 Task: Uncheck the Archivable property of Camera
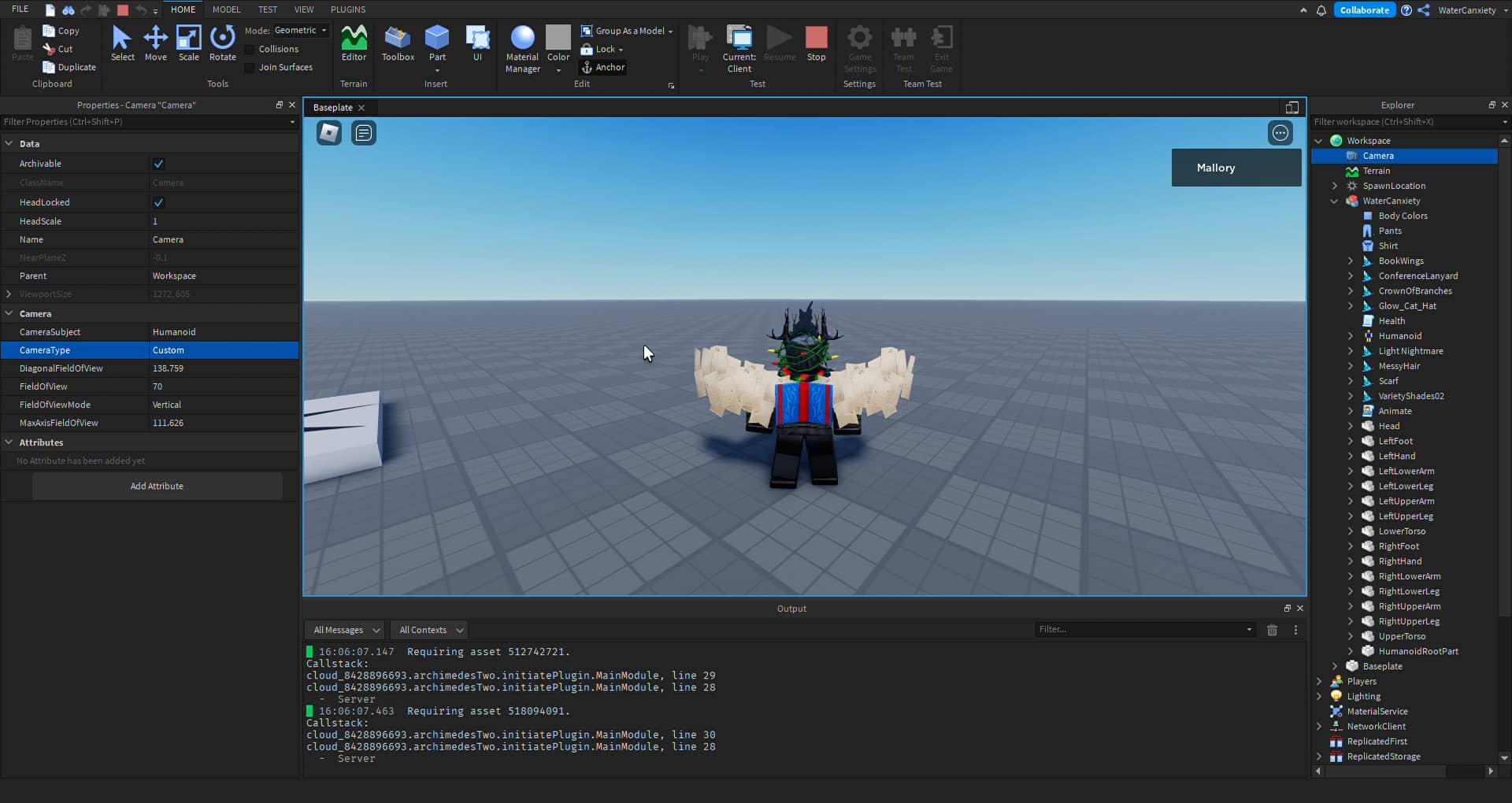(x=158, y=163)
